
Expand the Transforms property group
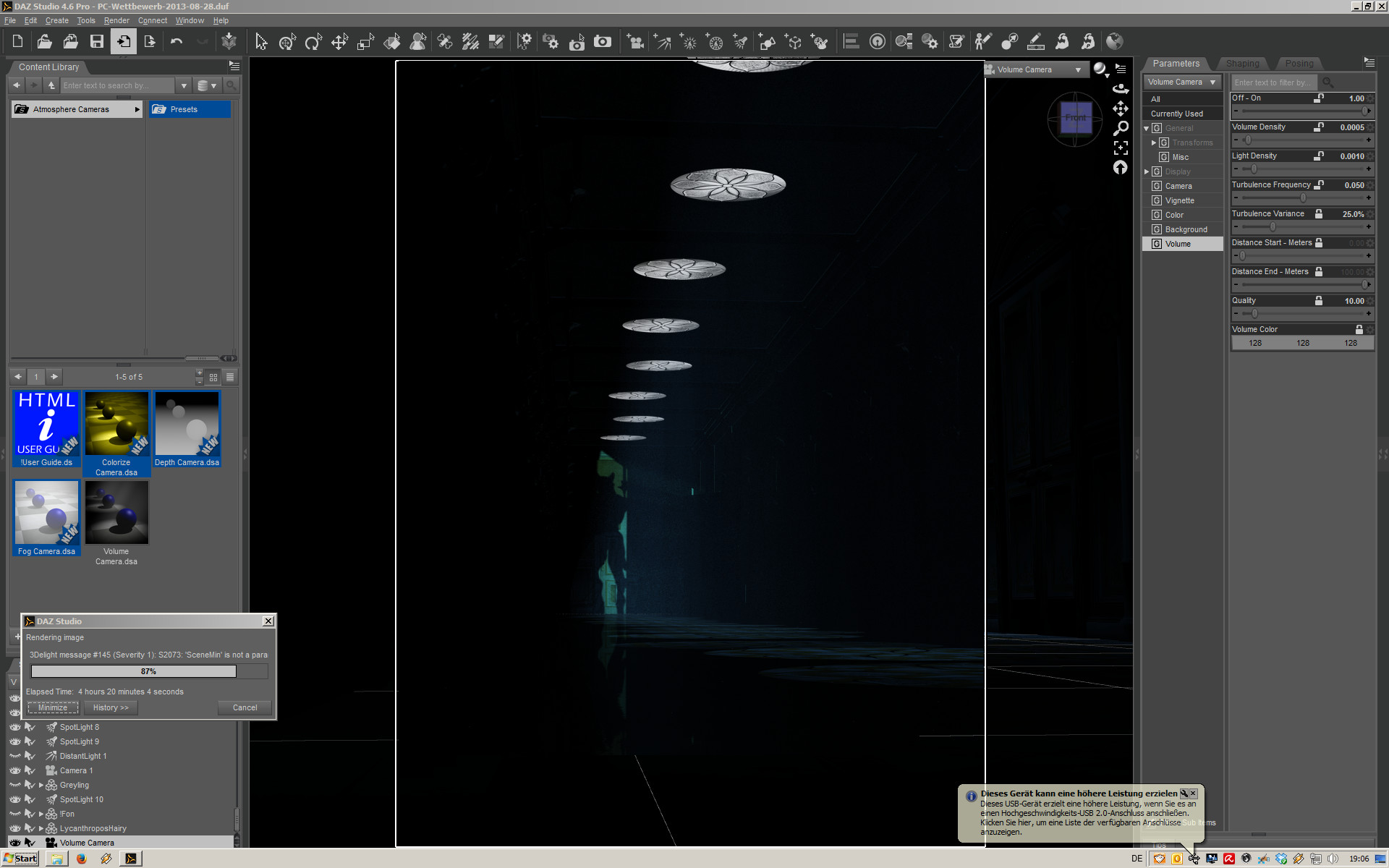(1153, 142)
